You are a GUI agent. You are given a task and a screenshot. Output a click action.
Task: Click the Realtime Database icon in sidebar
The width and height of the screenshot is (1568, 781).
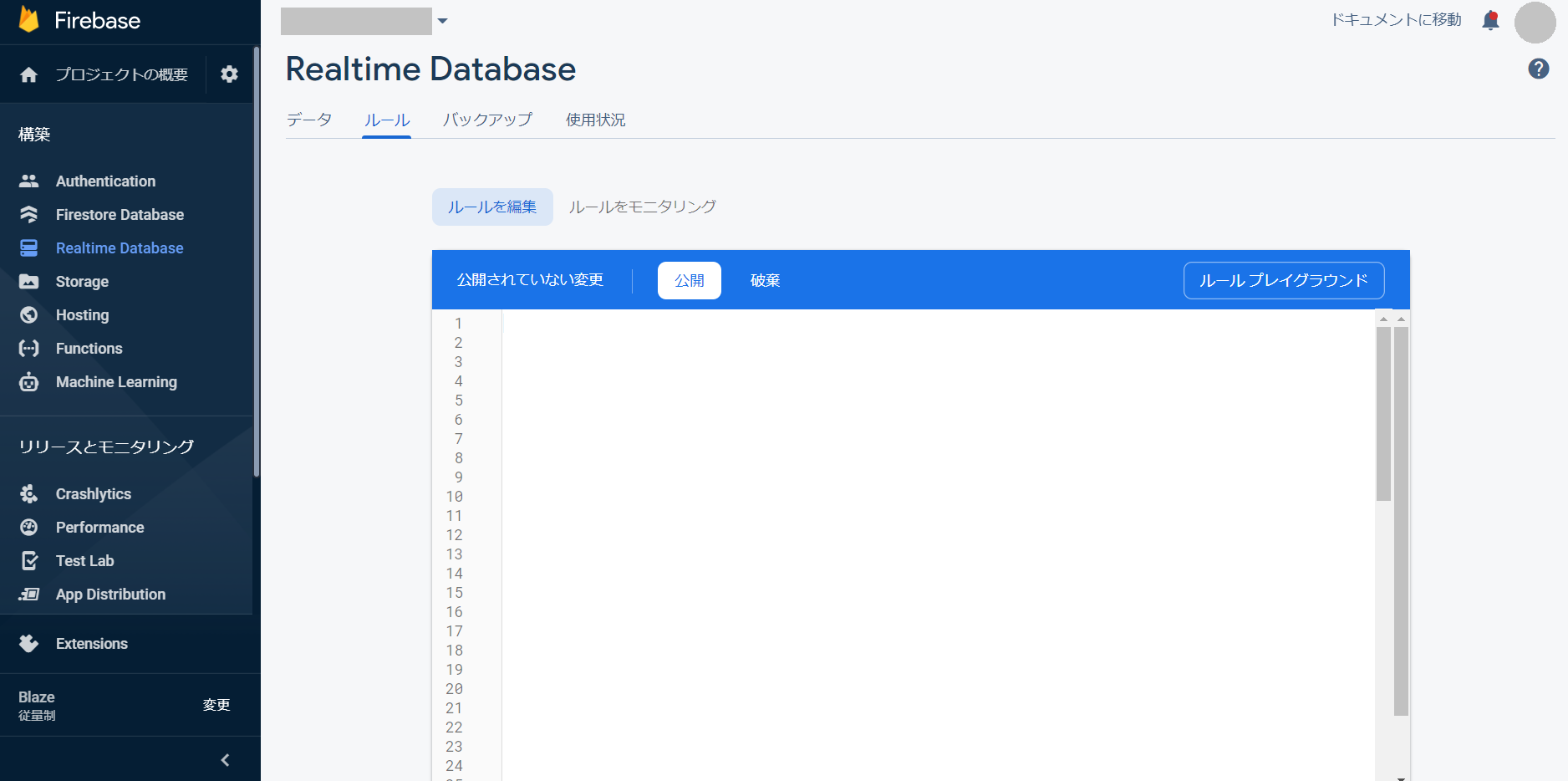tap(29, 248)
